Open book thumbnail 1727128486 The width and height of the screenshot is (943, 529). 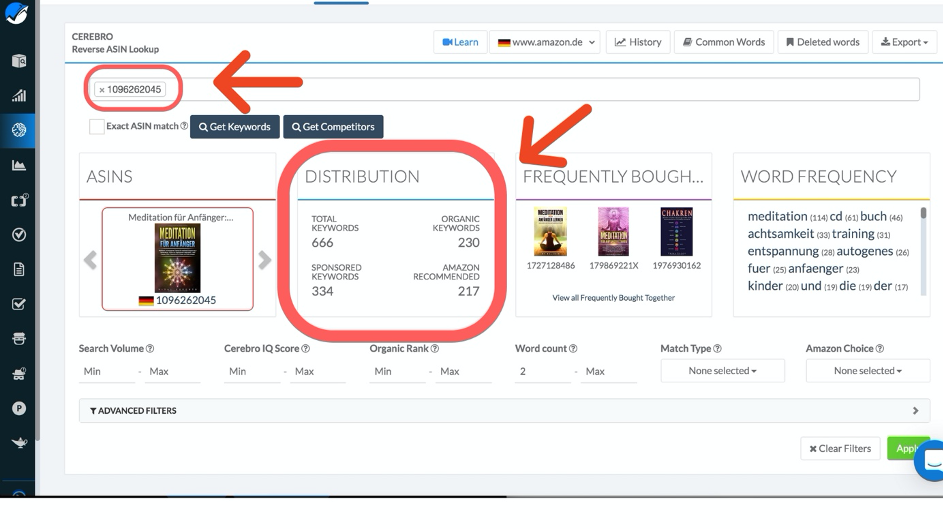(550, 232)
